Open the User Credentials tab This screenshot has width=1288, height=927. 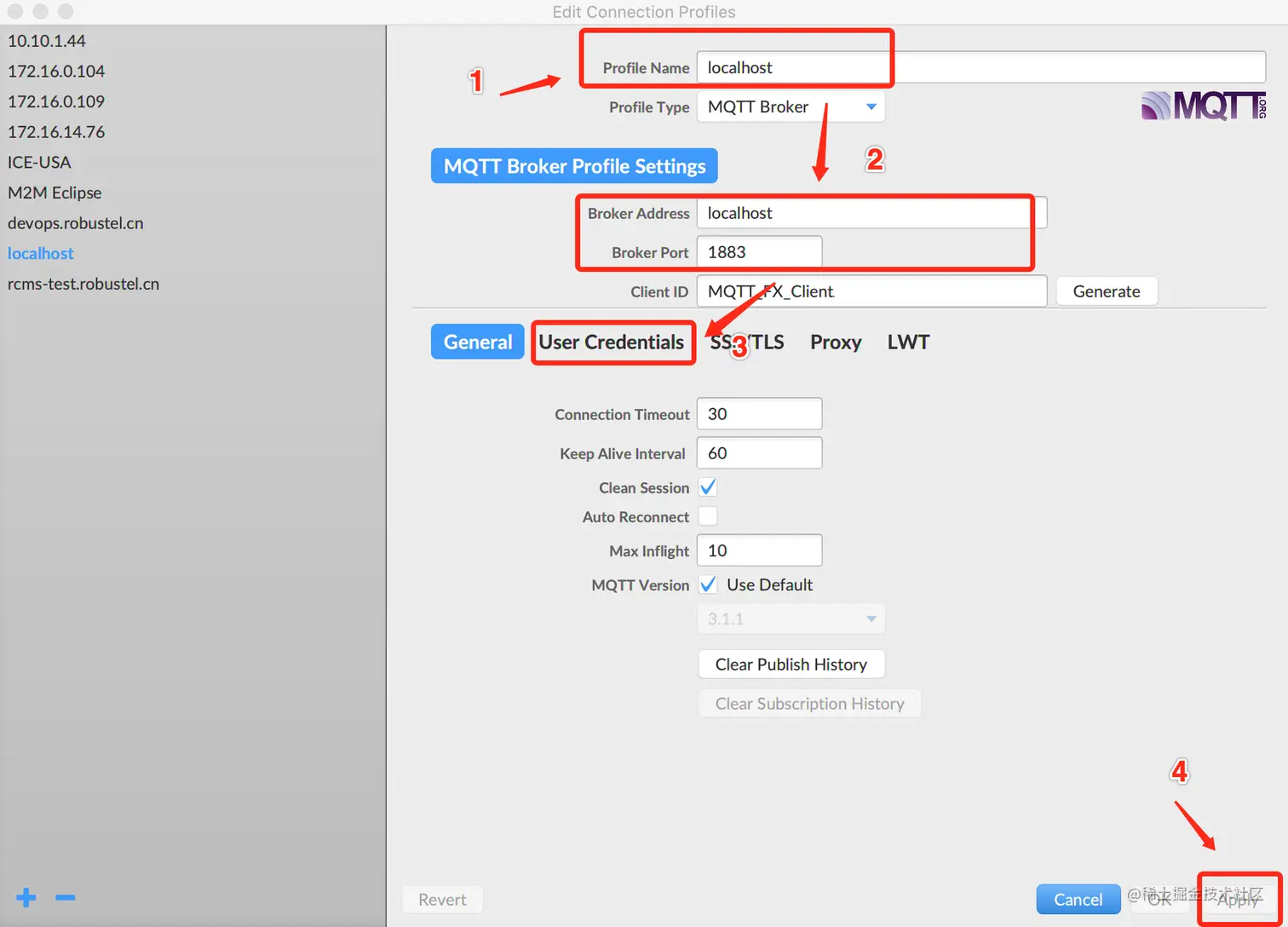612,342
